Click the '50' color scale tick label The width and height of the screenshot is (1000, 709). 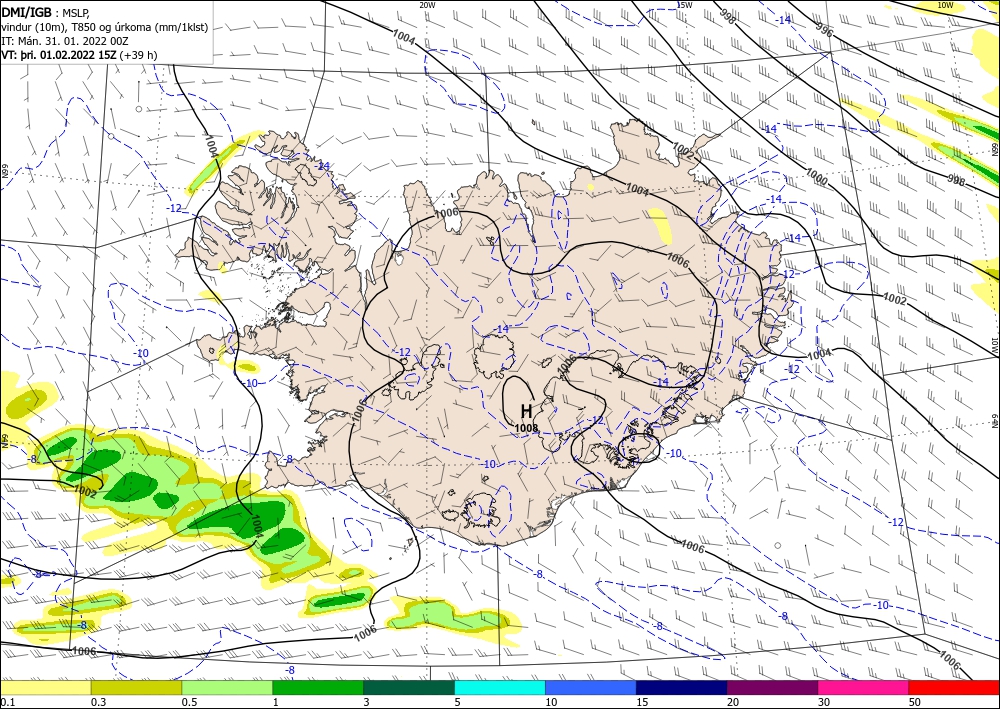tap(915, 702)
